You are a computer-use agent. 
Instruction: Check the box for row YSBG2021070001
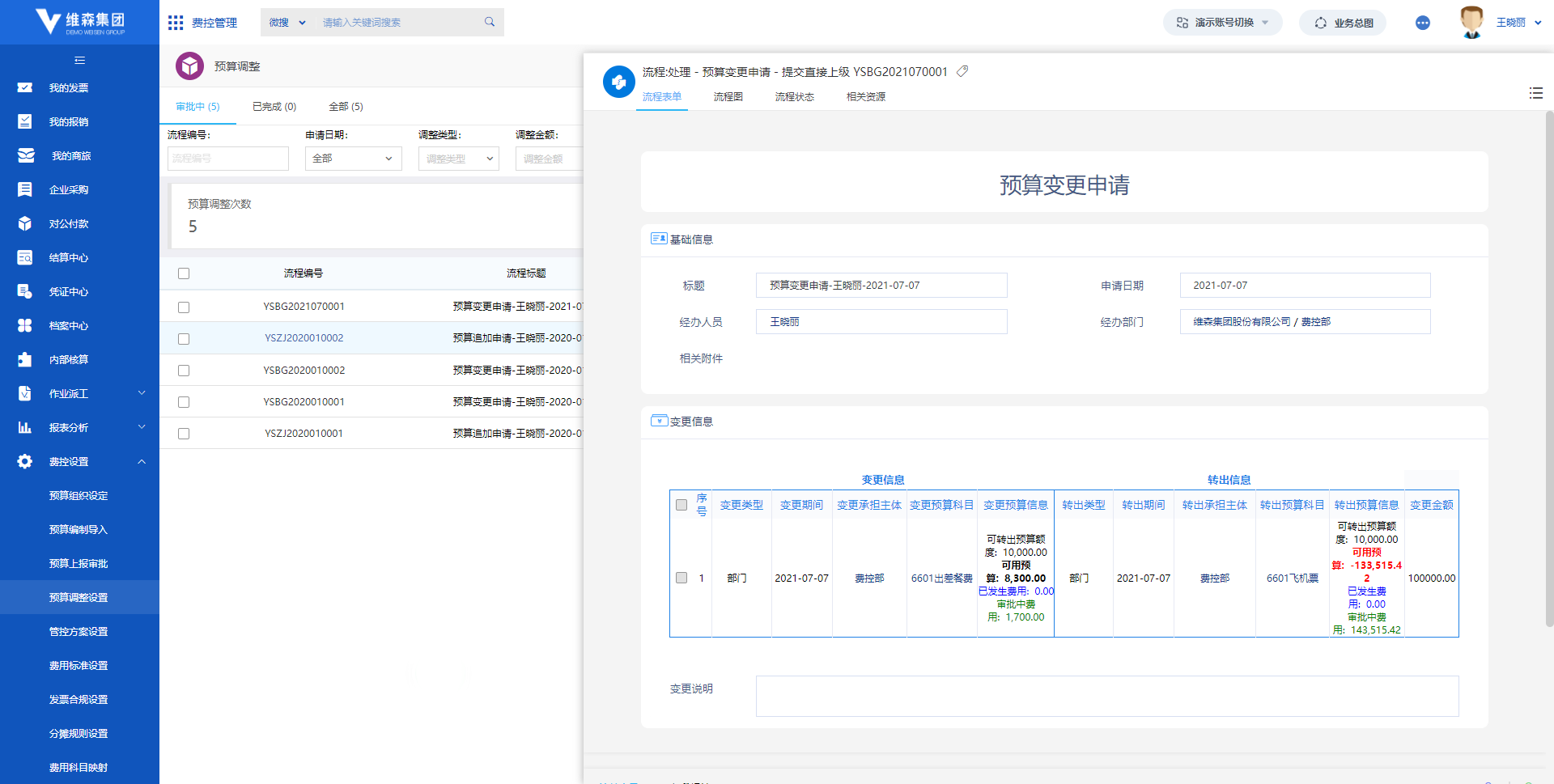[x=184, y=307]
